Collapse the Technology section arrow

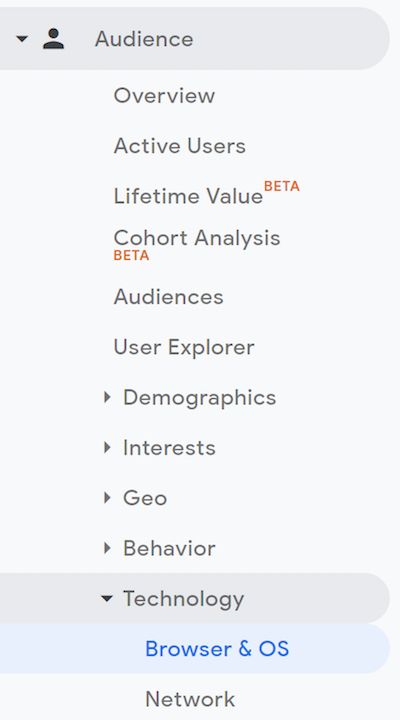107,598
